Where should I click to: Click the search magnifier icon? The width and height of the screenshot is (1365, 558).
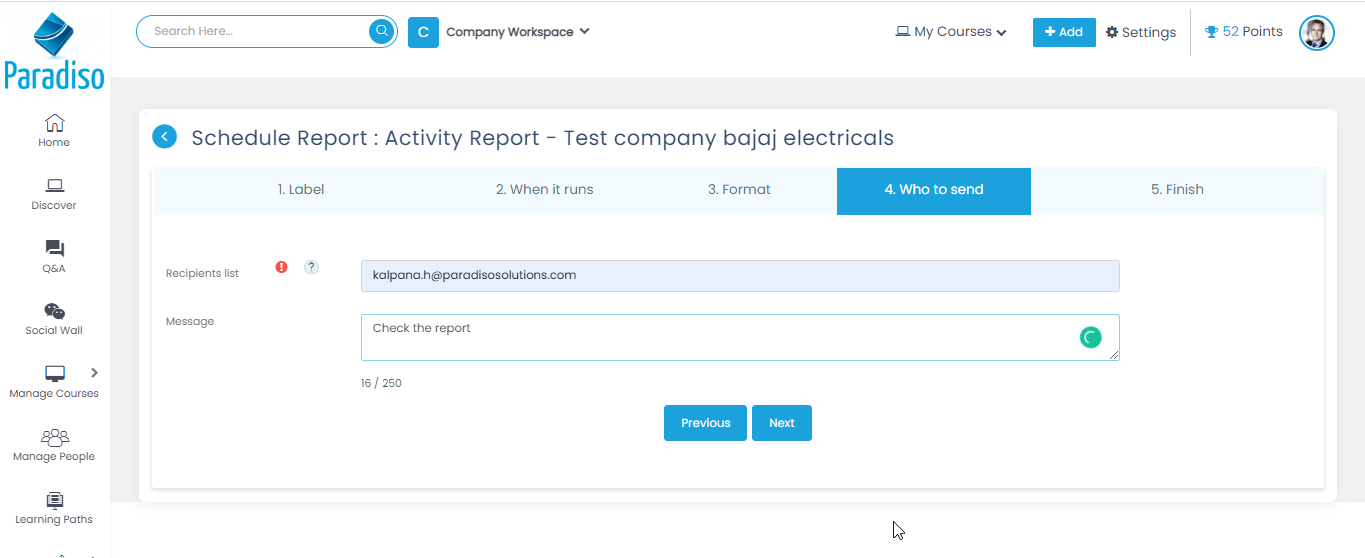pos(381,31)
